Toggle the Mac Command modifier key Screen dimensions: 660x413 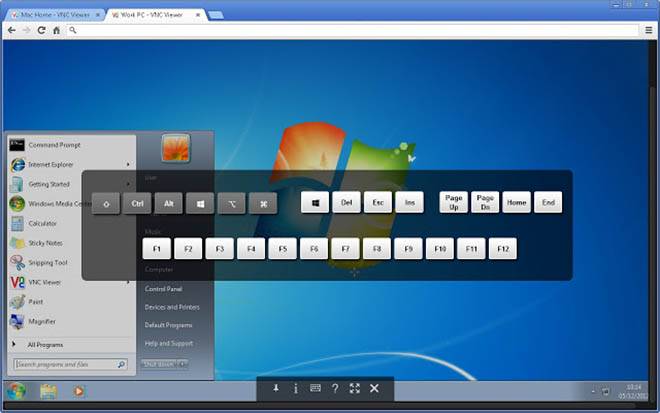pyautogui.click(x=263, y=204)
